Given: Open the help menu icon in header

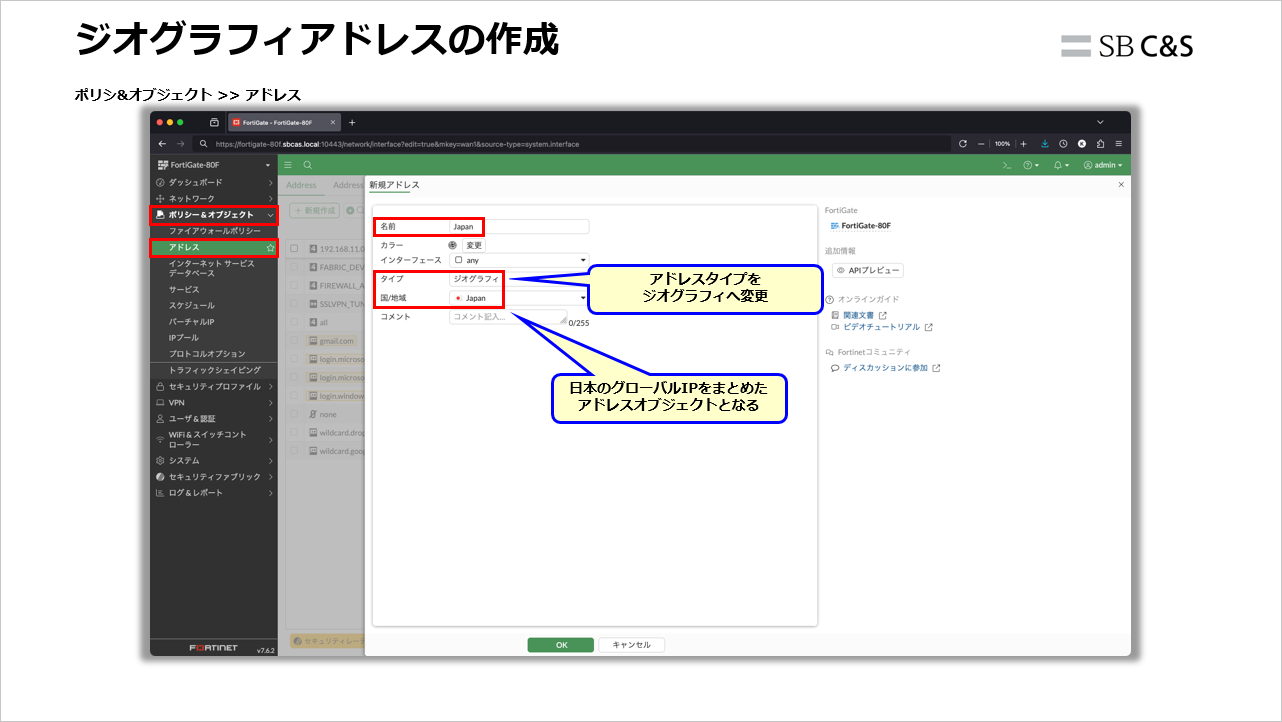Looking at the screenshot, I should point(1031,165).
